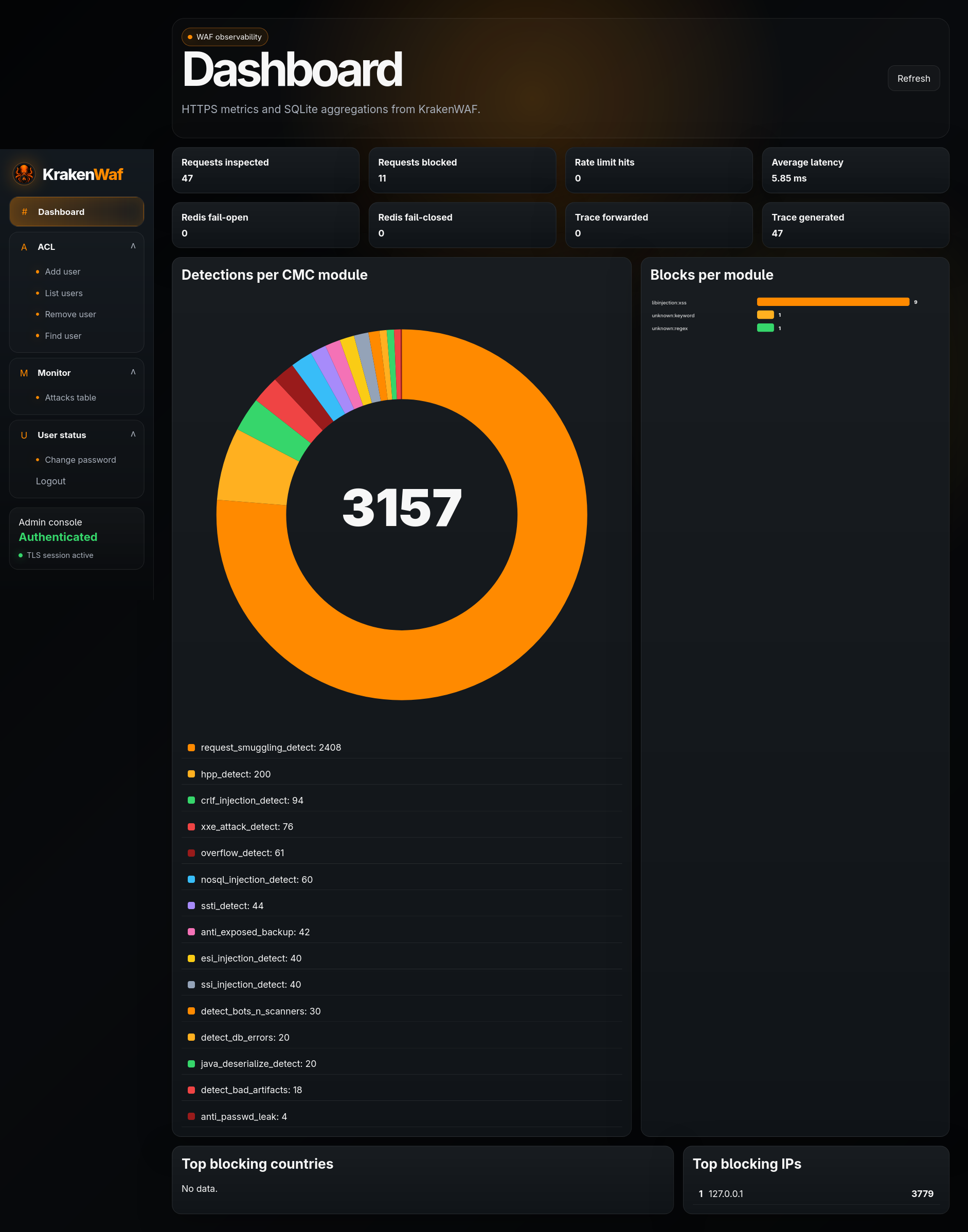Click the anti_exposed_backup pink swatch
The width and height of the screenshot is (968, 1232).
click(191, 932)
